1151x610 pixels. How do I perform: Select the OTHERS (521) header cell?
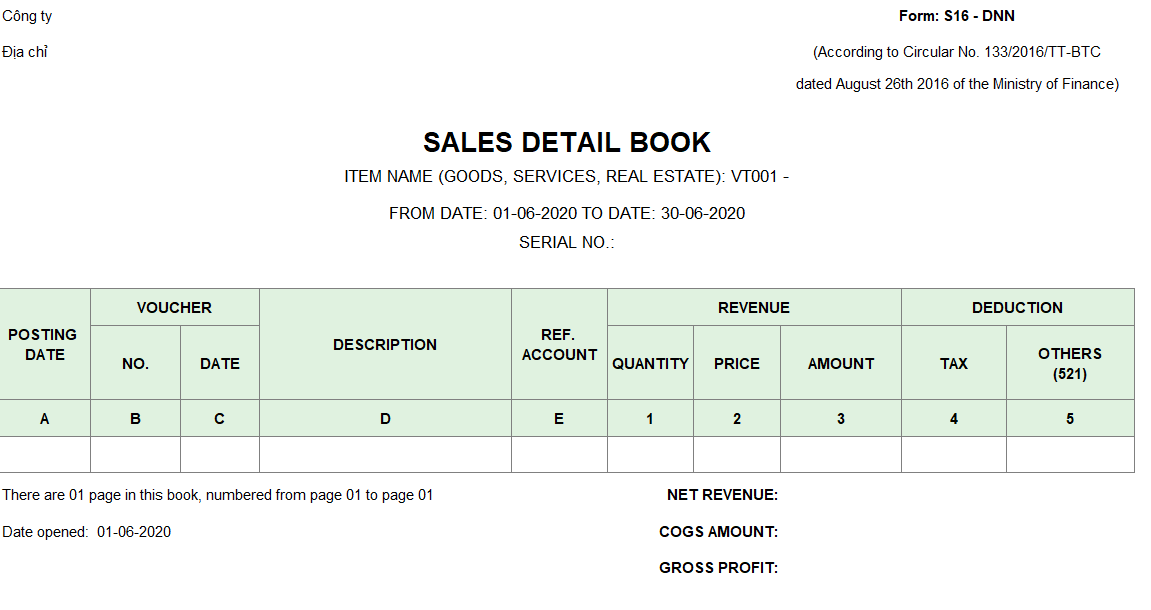(x=1070, y=364)
